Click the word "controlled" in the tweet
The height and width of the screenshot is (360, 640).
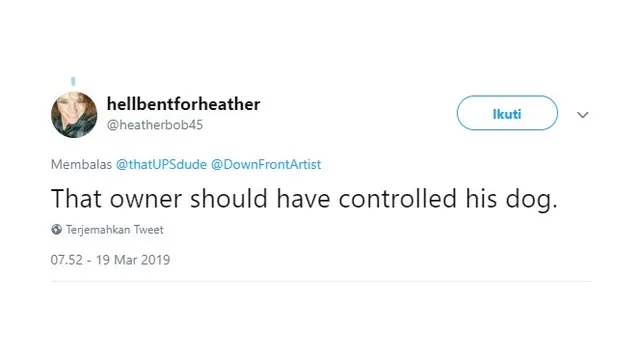[398, 199]
